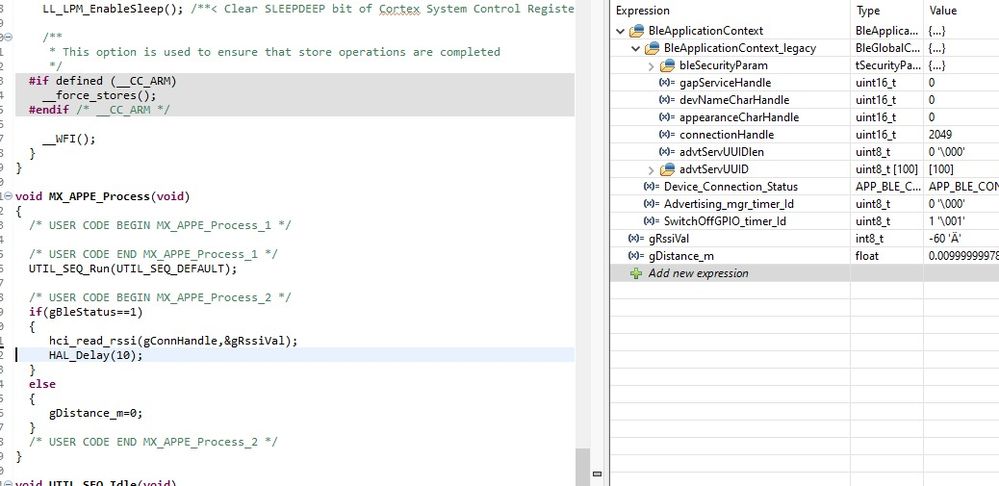Click the if(gBleStatus==1) line
The height and width of the screenshot is (486, 999).
86,312
